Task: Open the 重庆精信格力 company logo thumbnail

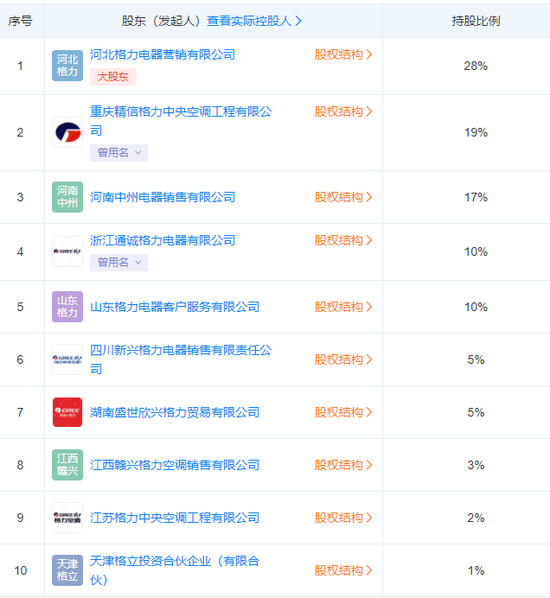Action: [x=68, y=132]
